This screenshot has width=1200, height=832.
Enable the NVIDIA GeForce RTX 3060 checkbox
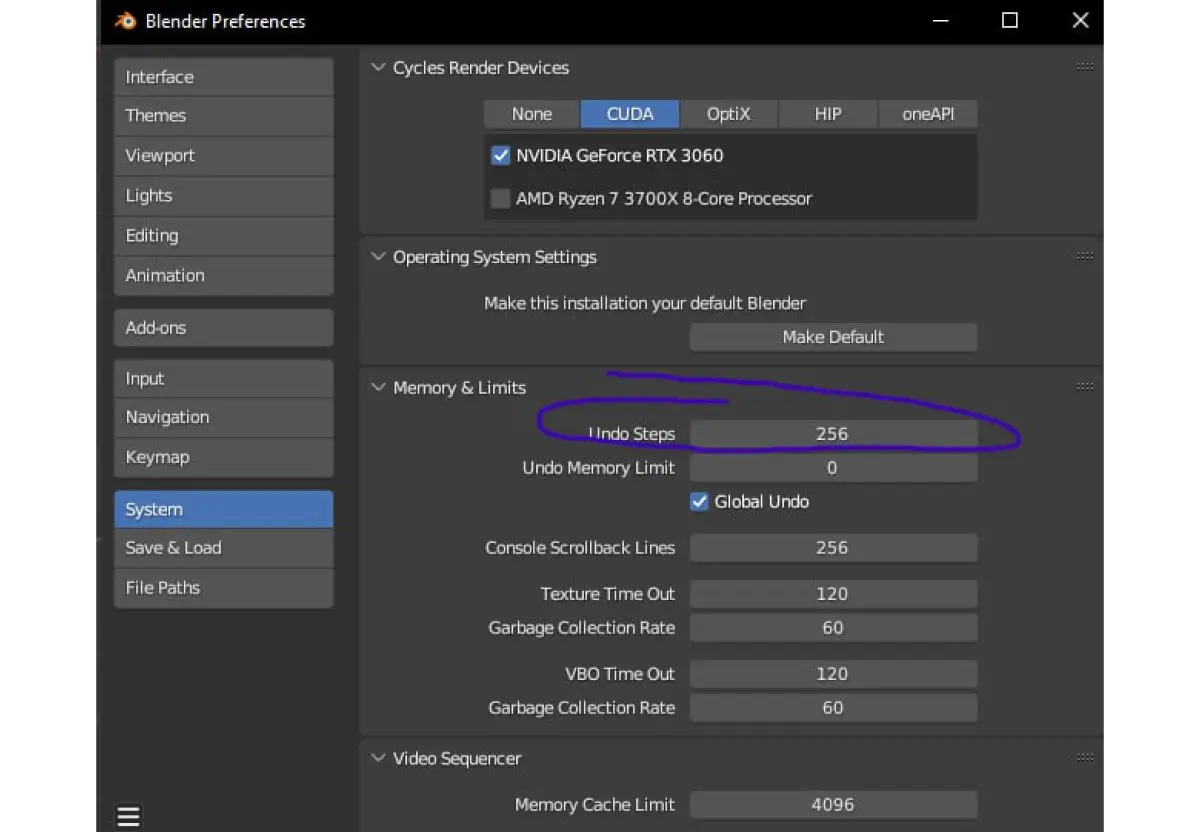pos(501,156)
